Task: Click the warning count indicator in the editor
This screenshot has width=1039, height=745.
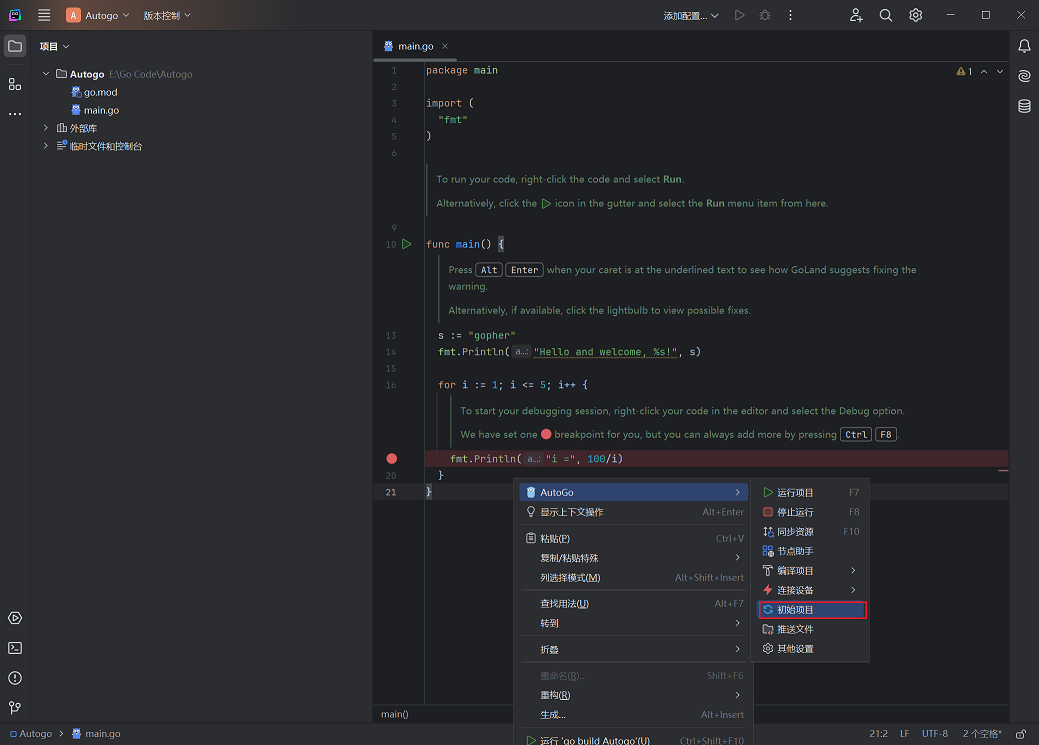Action: (964, 72)
